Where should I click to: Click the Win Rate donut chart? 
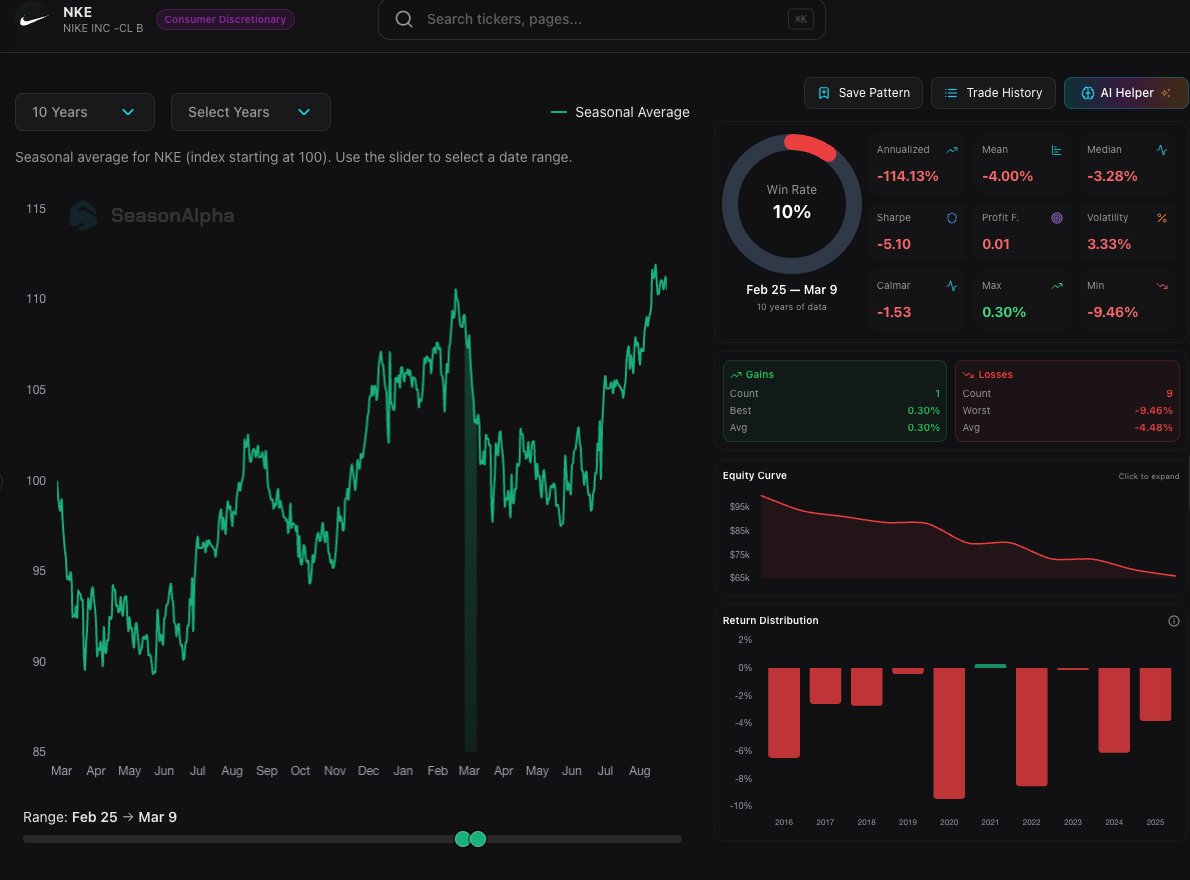792,204
